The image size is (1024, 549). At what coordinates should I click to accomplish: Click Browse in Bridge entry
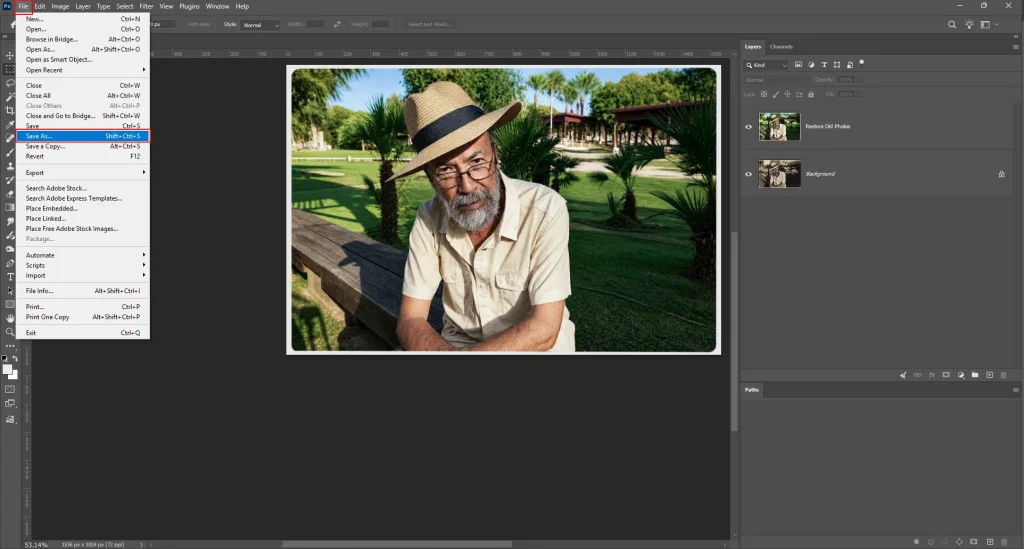click(83, 39)
